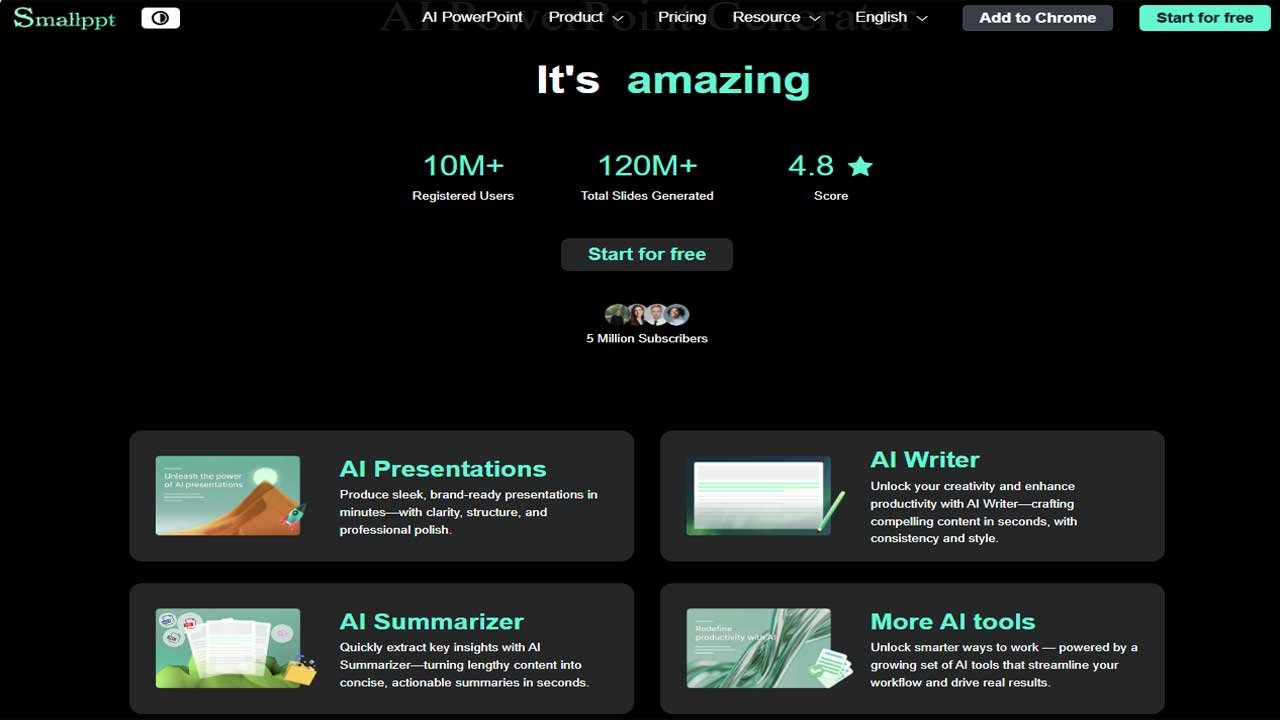Open the AI Summarizer heading

(x=432, y=622)
